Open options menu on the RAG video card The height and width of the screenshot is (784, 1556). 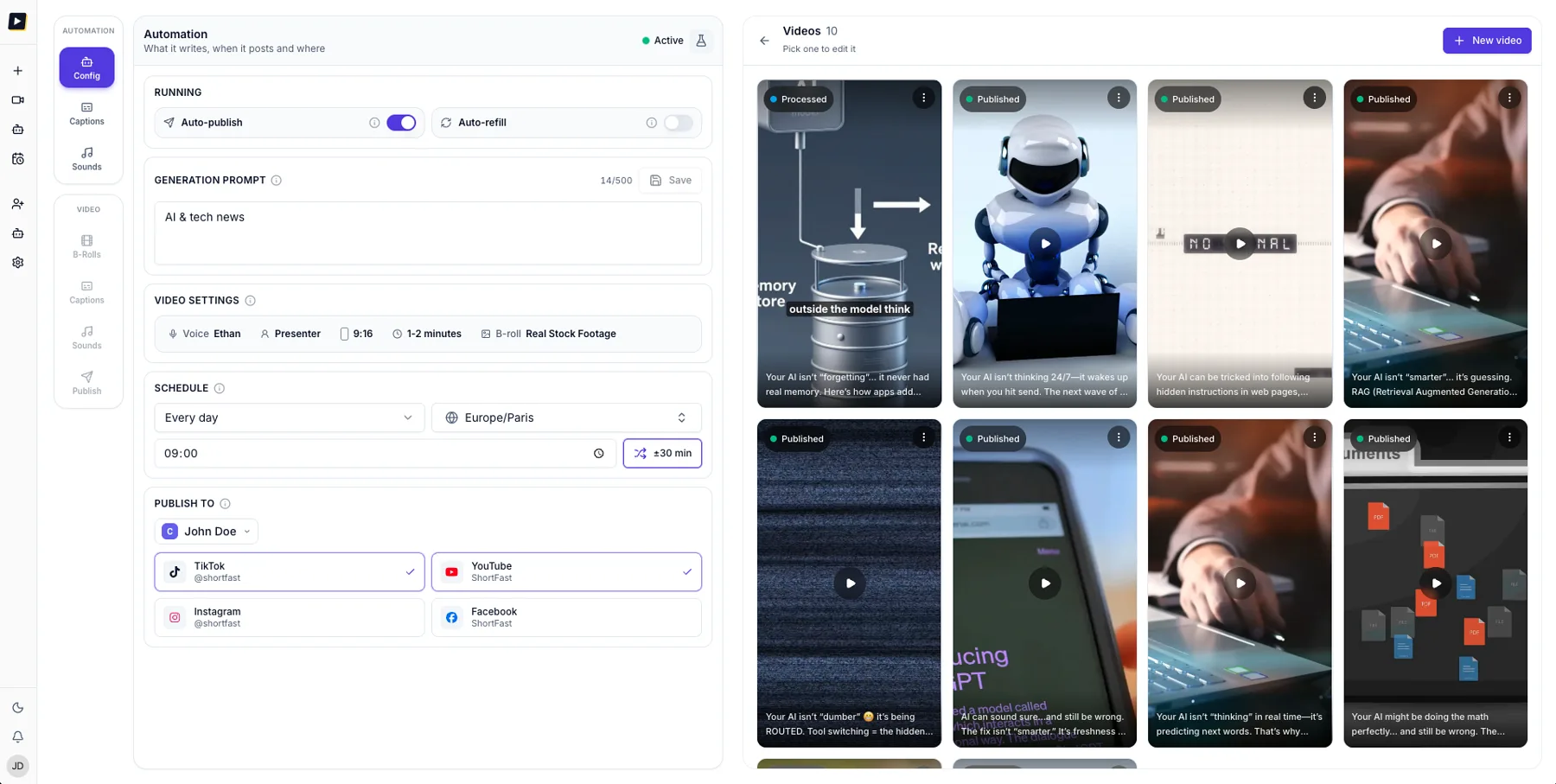pyautogui.click(x=1509, y=99)
